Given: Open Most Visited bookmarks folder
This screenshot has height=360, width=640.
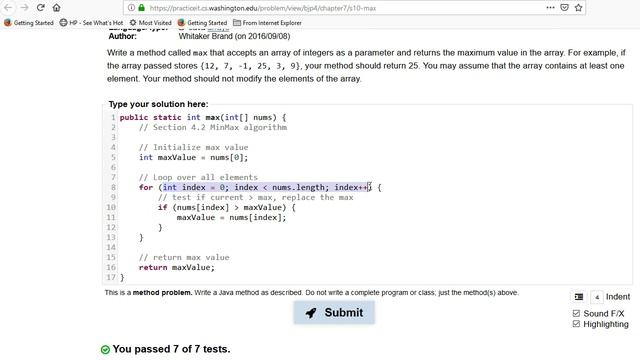Looking at the screenshot, I should [151, 23].
